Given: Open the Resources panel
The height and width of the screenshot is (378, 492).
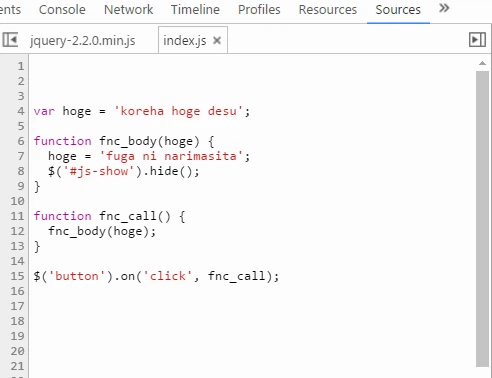Looking at the screenshot, I should (328, 10).
